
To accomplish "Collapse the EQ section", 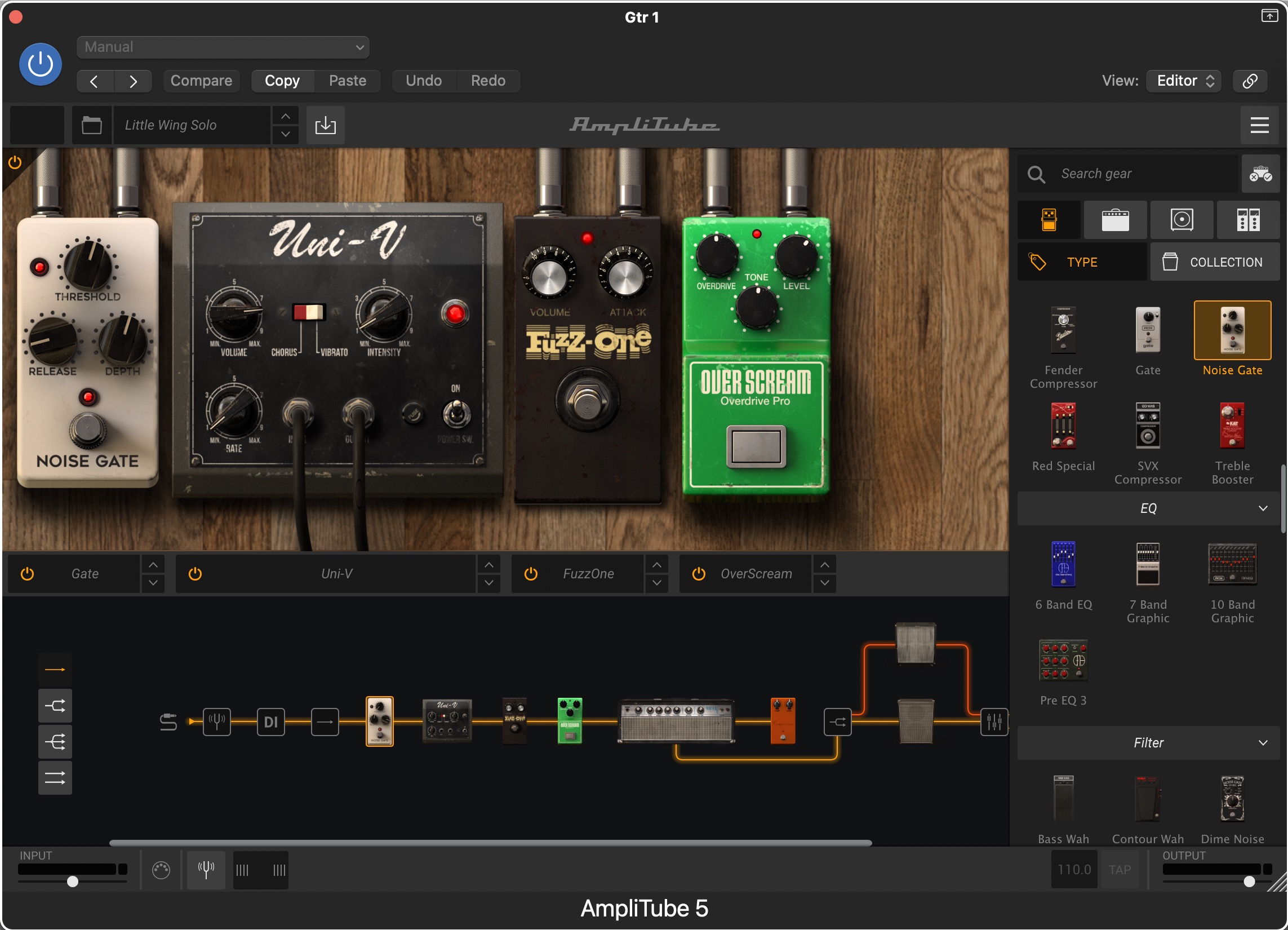I will (x=1148, y=508).
